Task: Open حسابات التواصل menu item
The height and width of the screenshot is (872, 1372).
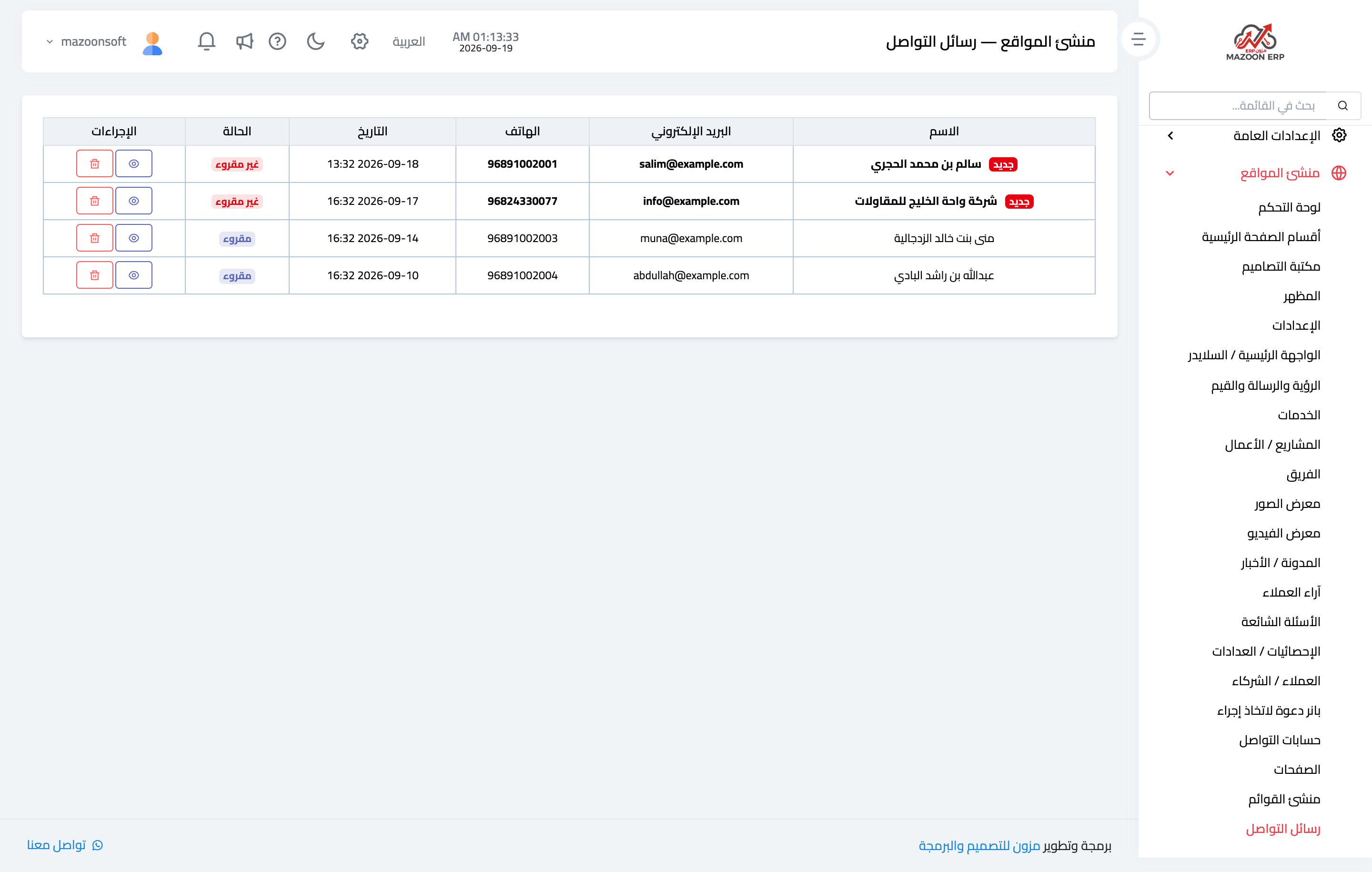Action: point(1280,740)
